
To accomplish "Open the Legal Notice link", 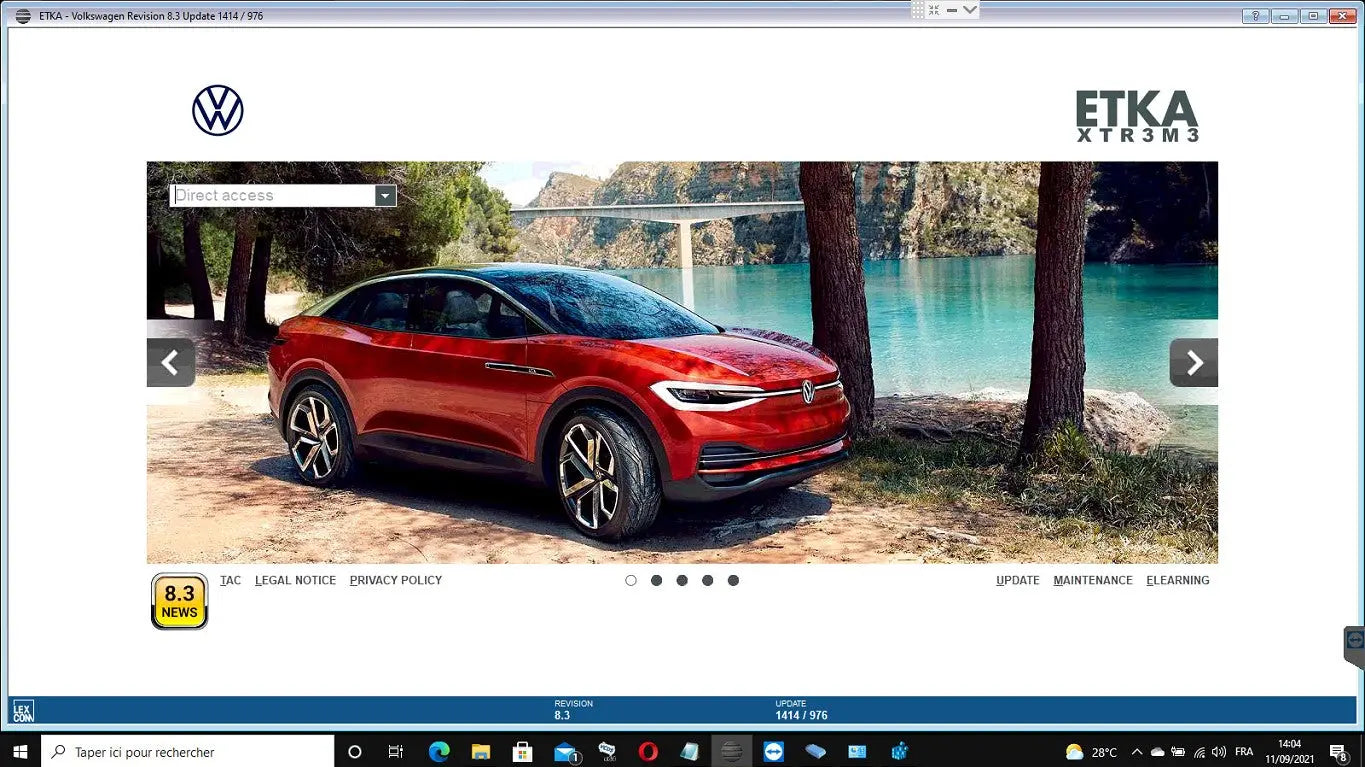I will click(x=295, y=580).
